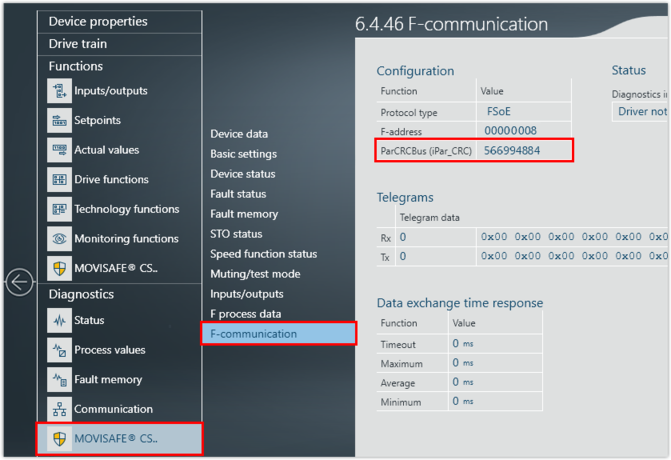This screenshot has width=671, height=460.
Task: Expand the Drive train section
Action: [x=78, y=44]
